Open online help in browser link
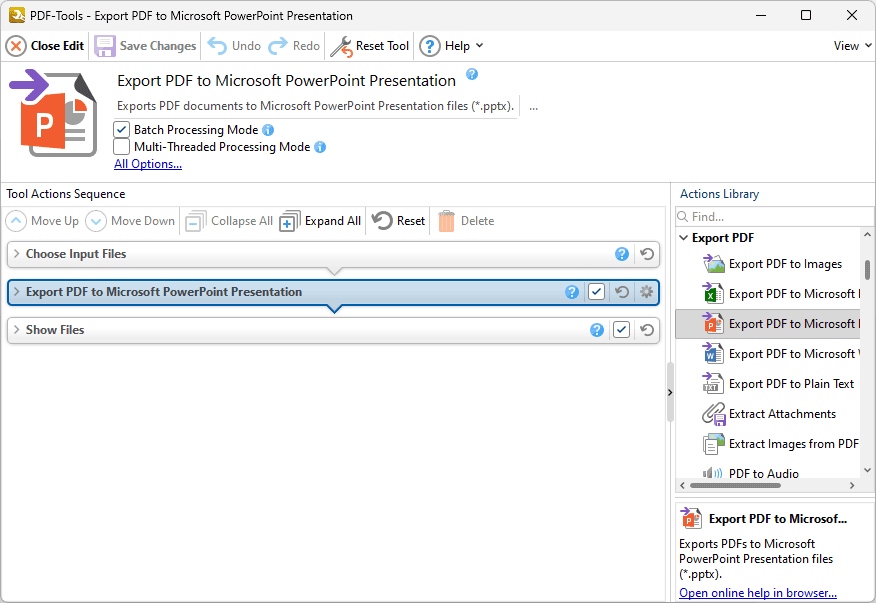This screenshot has width=876, height=603. [758, 593]
